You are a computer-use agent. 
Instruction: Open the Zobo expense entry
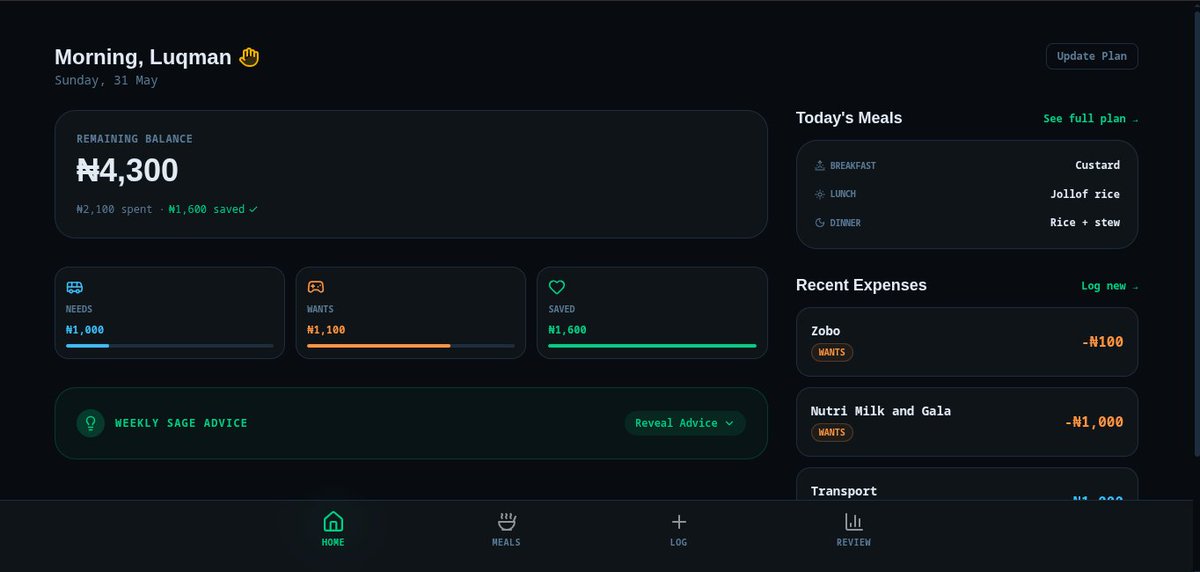[x=967, y=342]
